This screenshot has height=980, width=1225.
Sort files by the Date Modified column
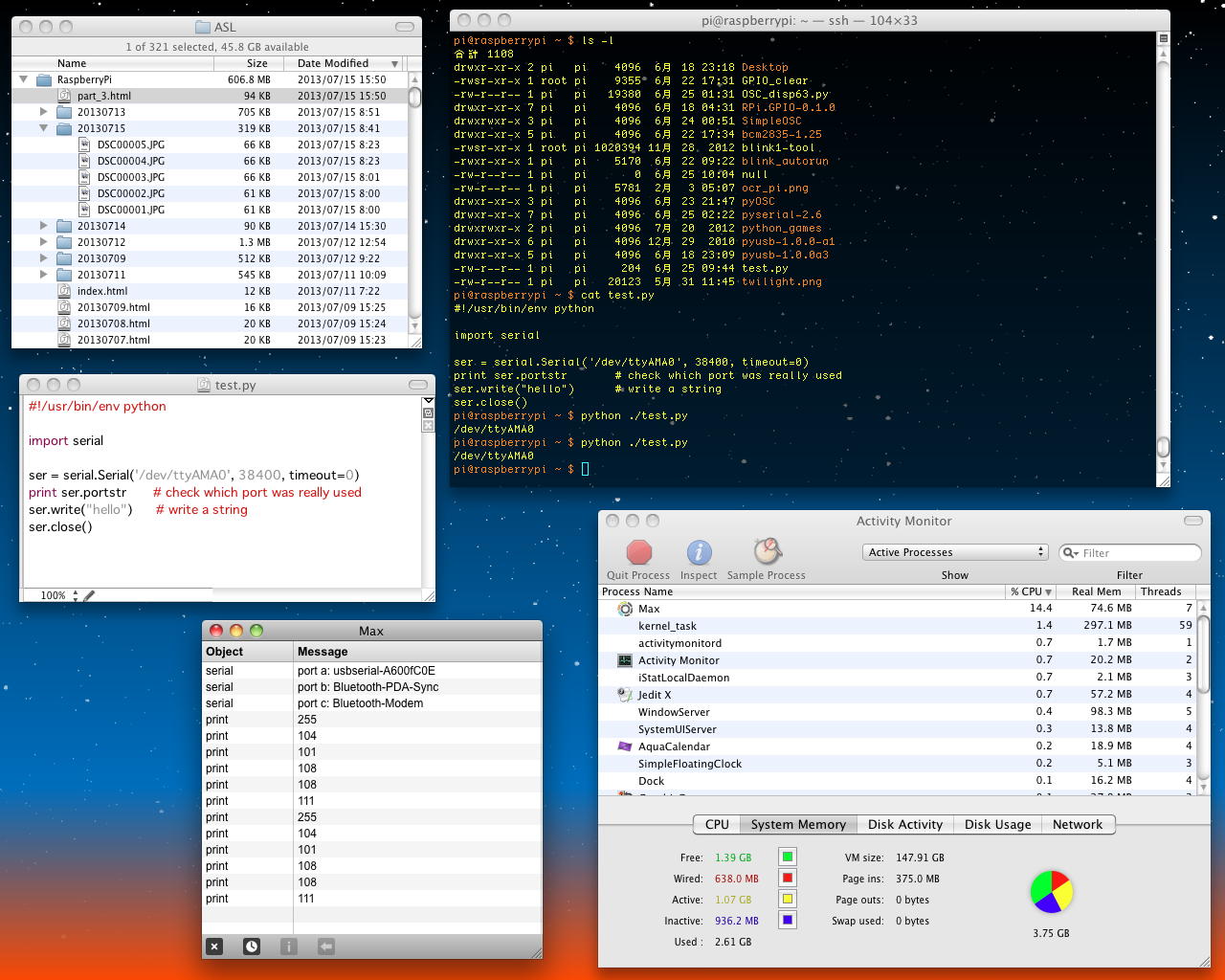click(x=333, y=63)
